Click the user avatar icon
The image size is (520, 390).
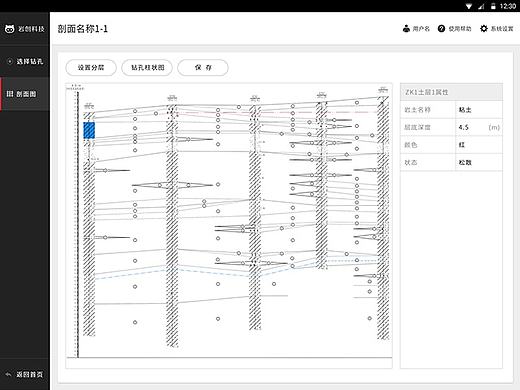click(406, 29)
